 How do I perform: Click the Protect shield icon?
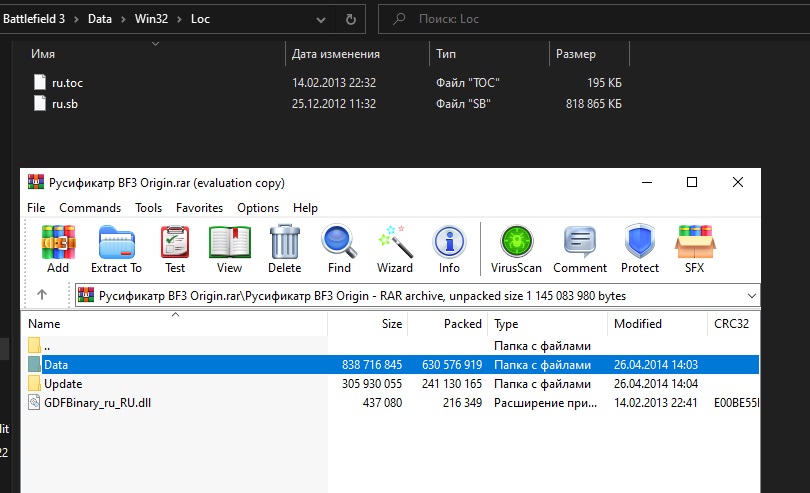640,242
